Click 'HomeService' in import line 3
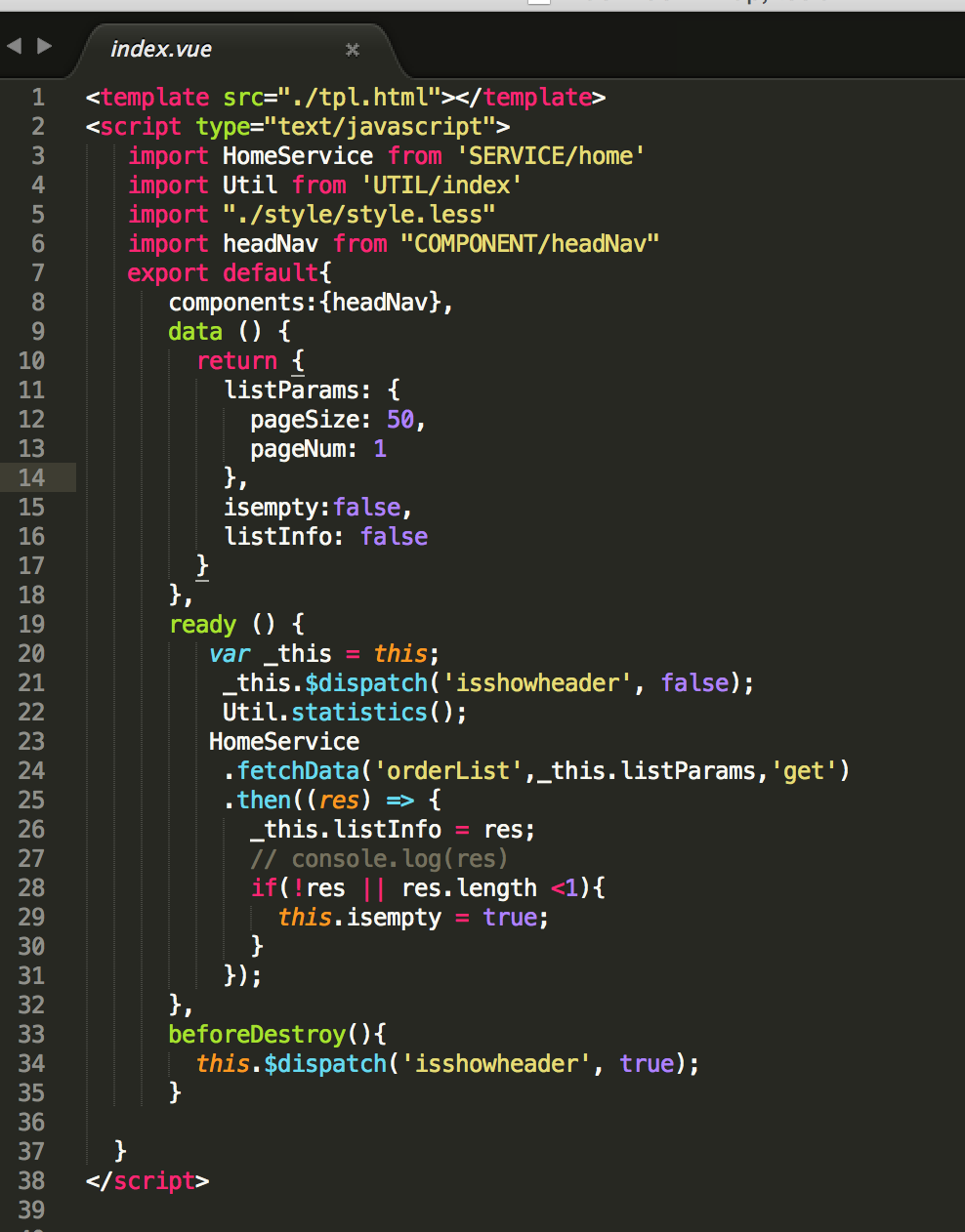The height and width of the screenshot is (1232, 965). tap(298, 155)
